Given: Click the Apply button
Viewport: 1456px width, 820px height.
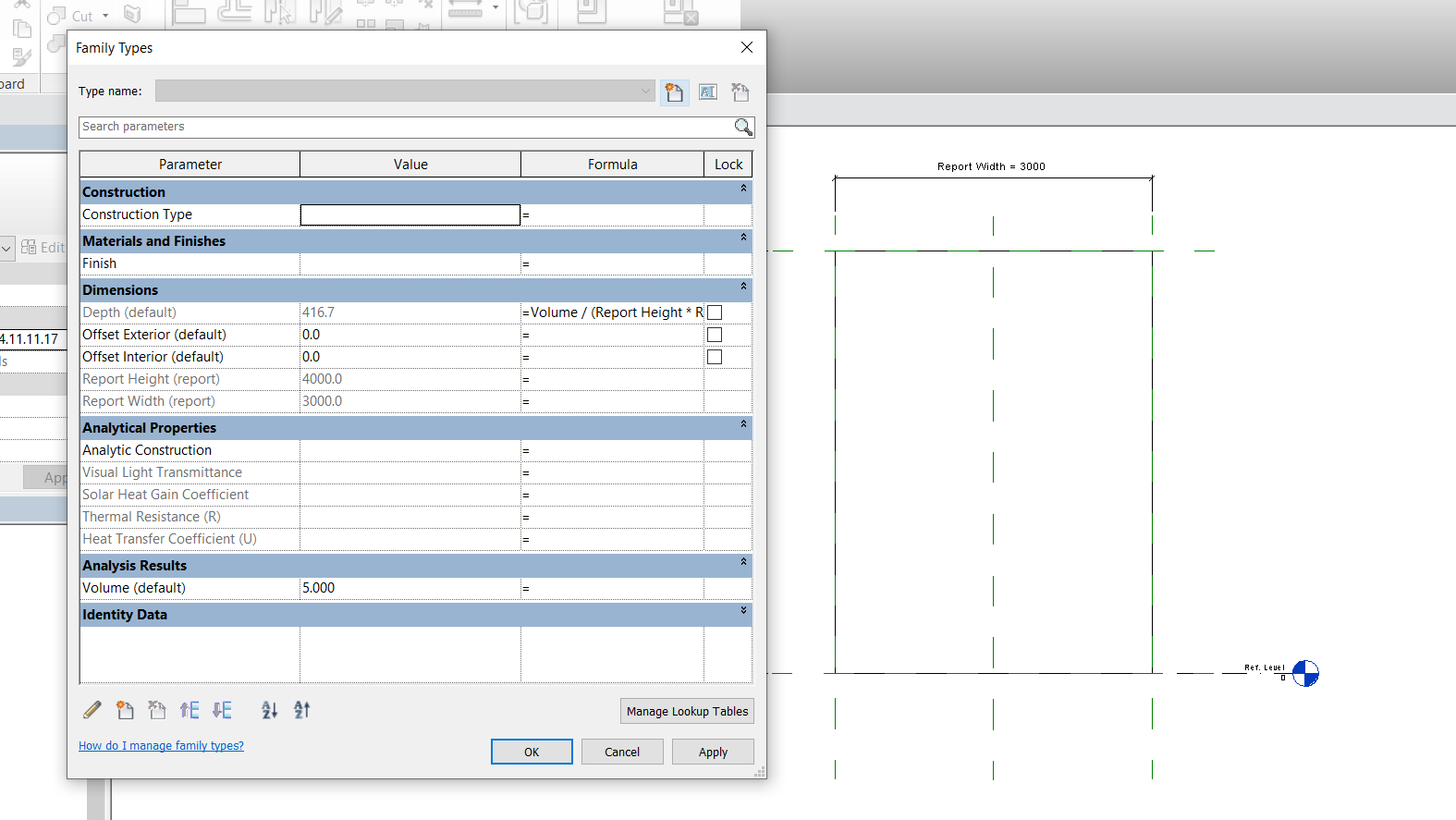Looking at the screenshot, I should (713, 752).
